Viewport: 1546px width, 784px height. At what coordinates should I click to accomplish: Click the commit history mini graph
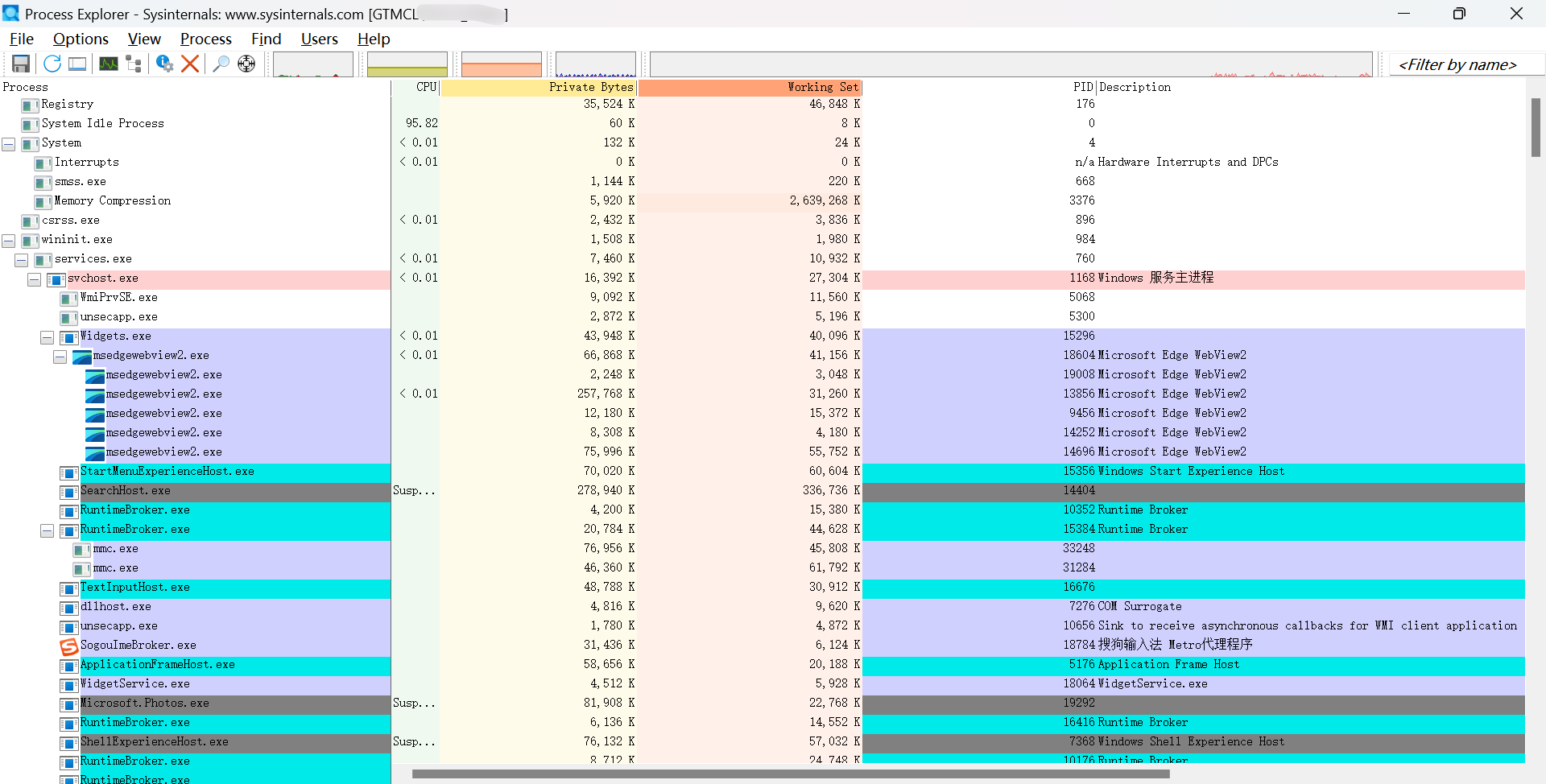(x=407, y=64)
